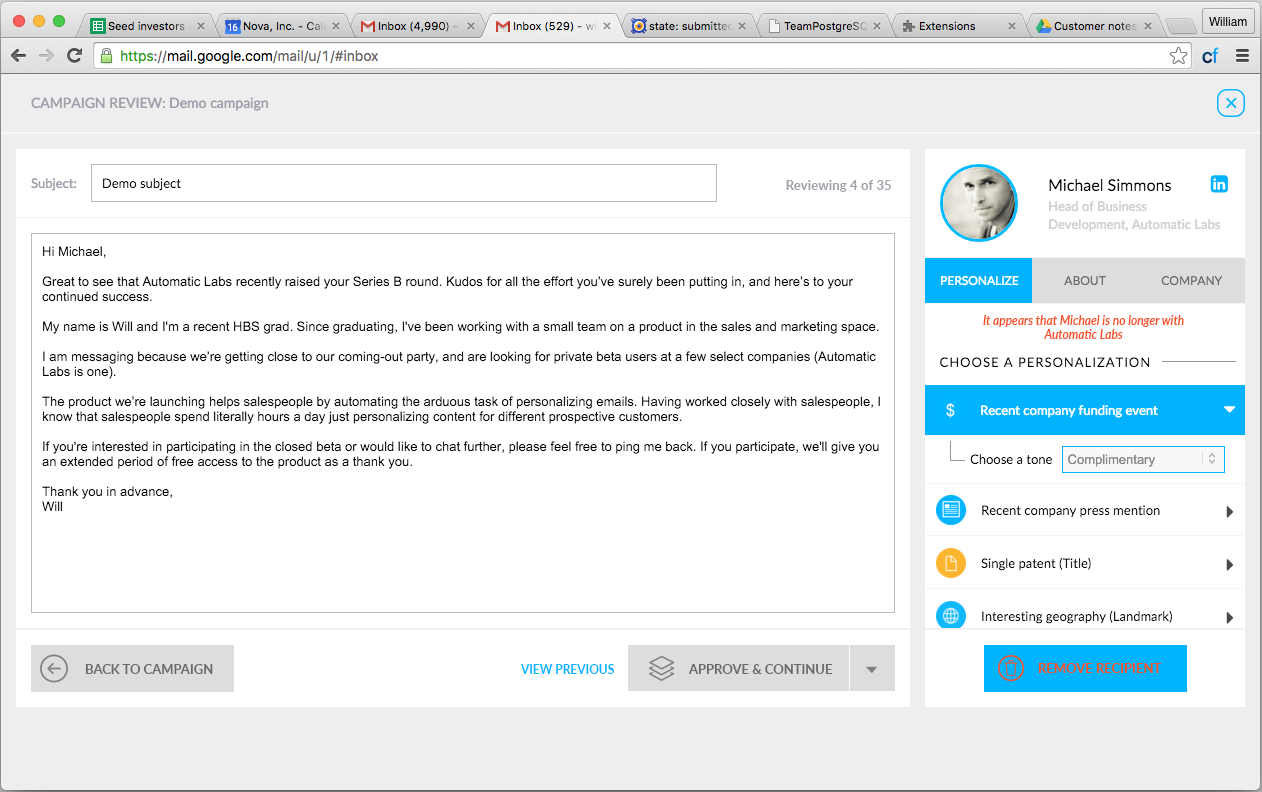1262x792 pixels.
Task: Open the Extensions browser tab
Action: pyautogui.click(x=957, y=26)
